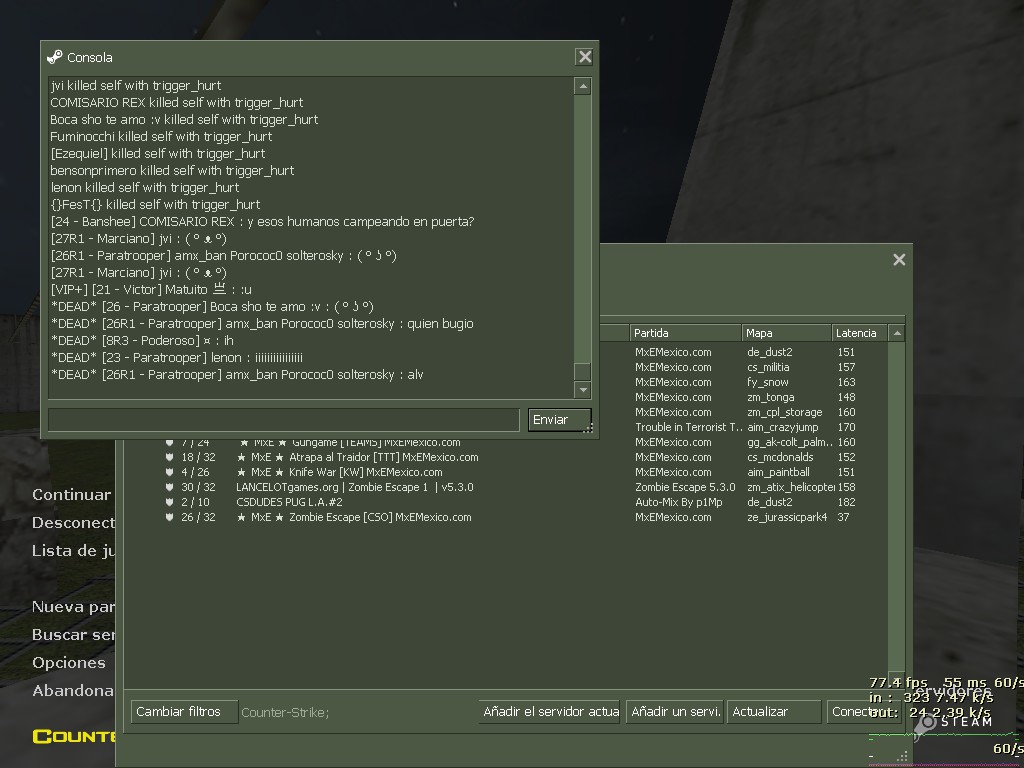Click the zm_cpl_storage map cell
This screenshot has height=768, width=1024.
click(x=784, y=412)
